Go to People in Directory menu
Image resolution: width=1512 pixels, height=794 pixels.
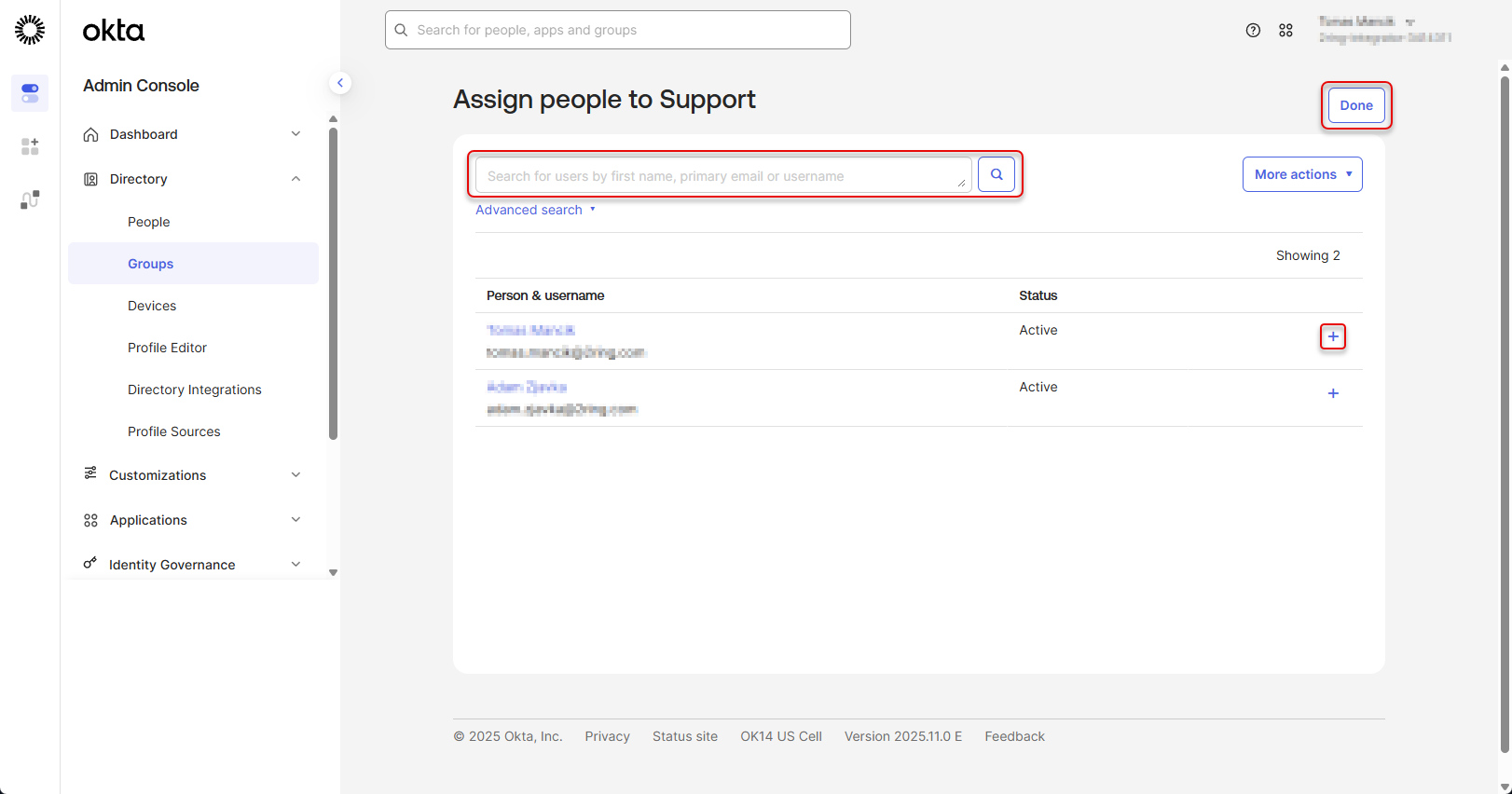(149, 222)
